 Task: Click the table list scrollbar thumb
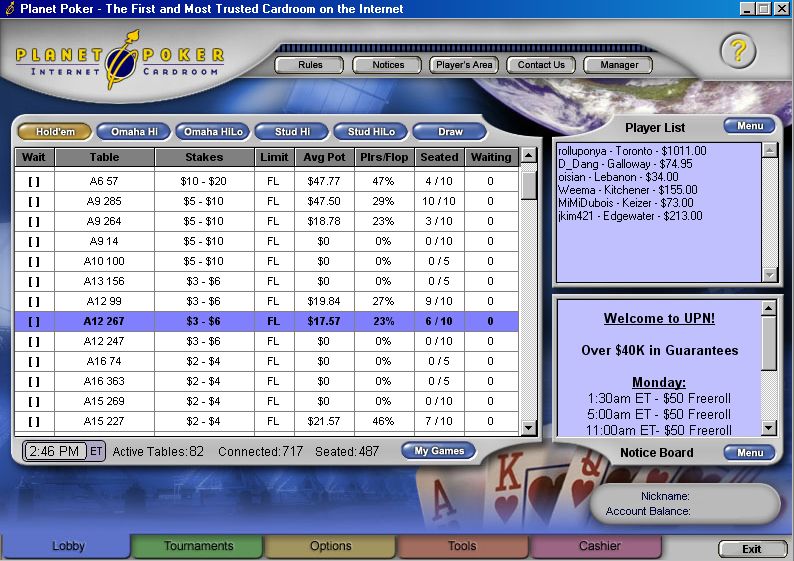[x=528, y=186]
